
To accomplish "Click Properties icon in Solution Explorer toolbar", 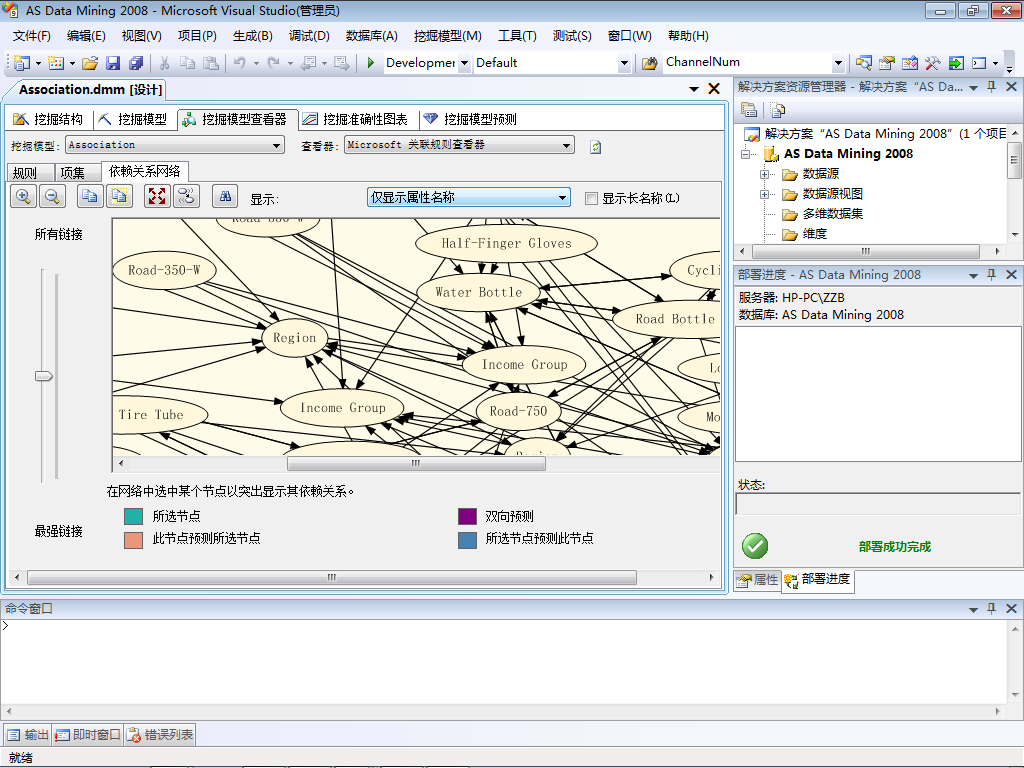I will tap(749, 110).
